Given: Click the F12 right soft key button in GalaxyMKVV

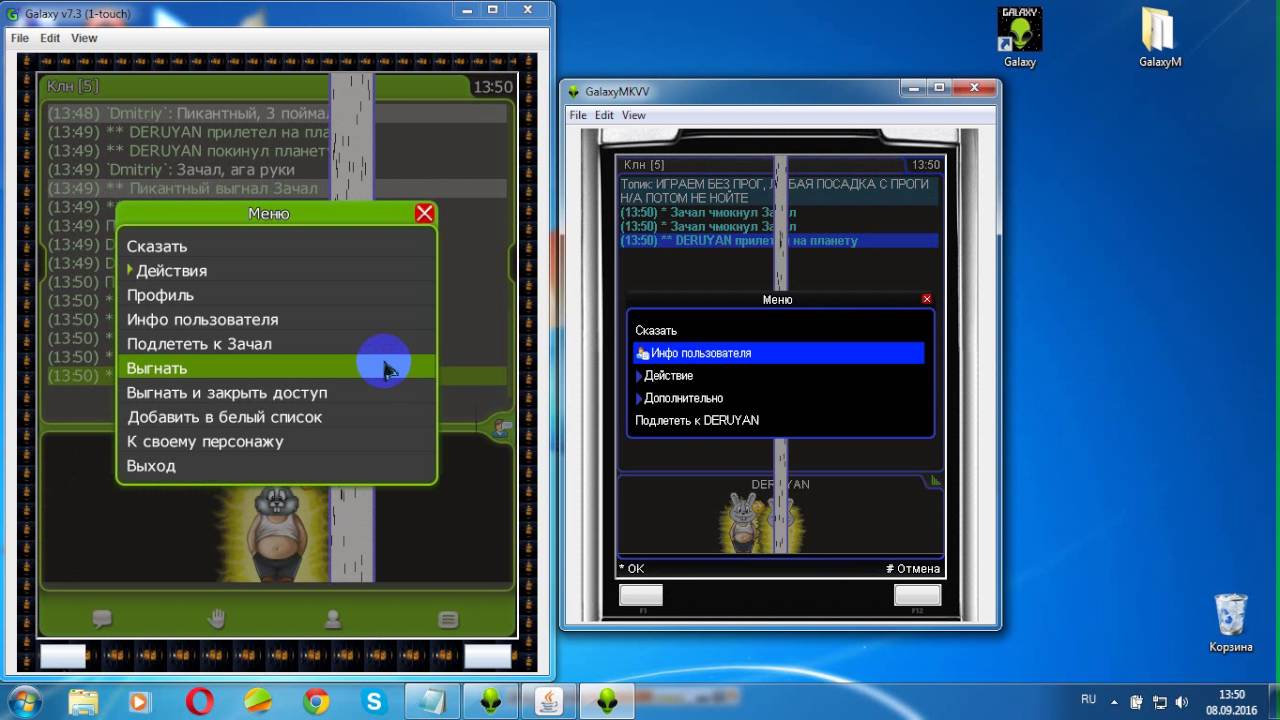Looking at the screenshot, I should click(x=917, y=595).
